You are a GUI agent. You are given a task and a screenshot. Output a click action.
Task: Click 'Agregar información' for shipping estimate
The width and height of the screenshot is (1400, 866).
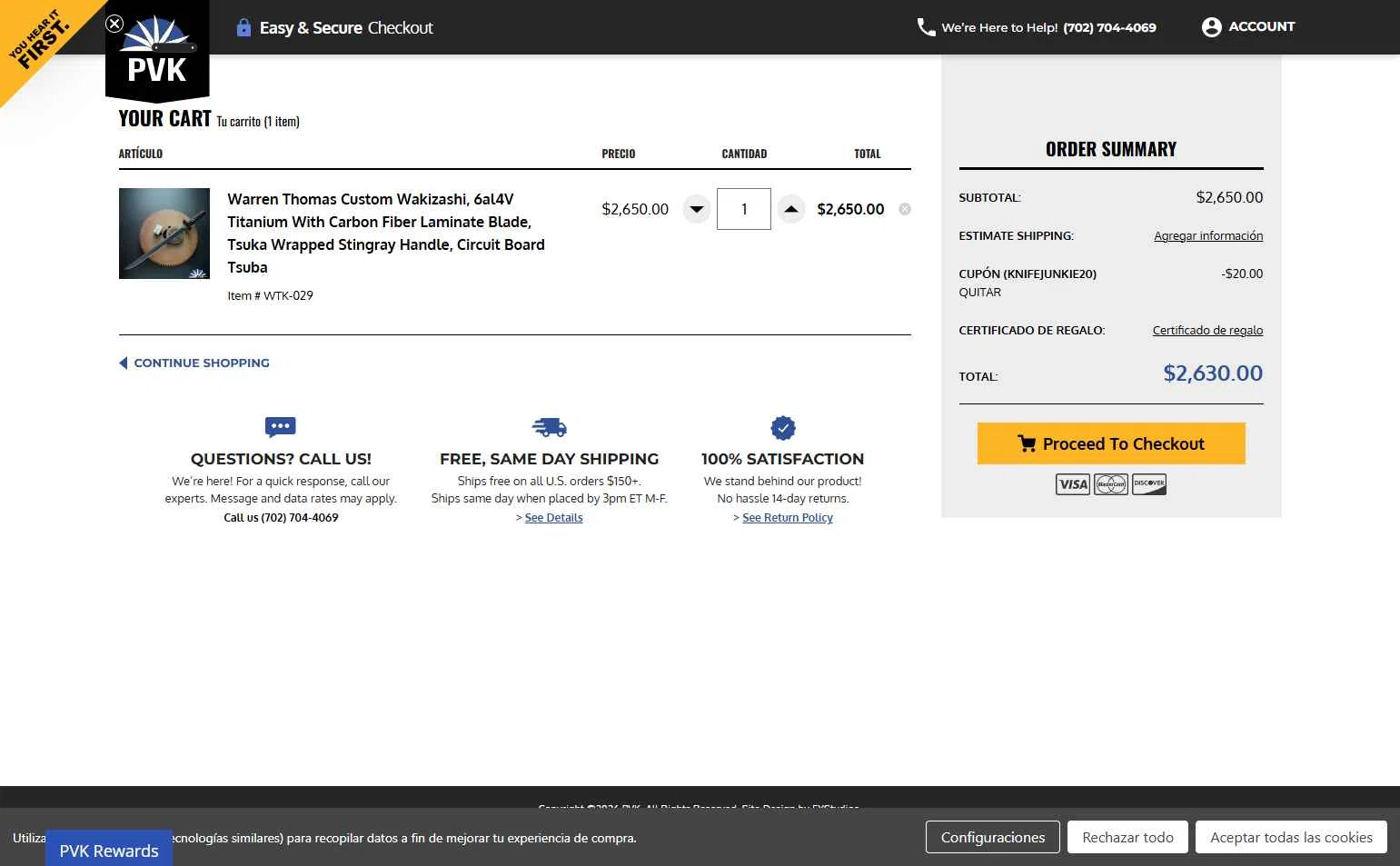(x=1208, y=236)
